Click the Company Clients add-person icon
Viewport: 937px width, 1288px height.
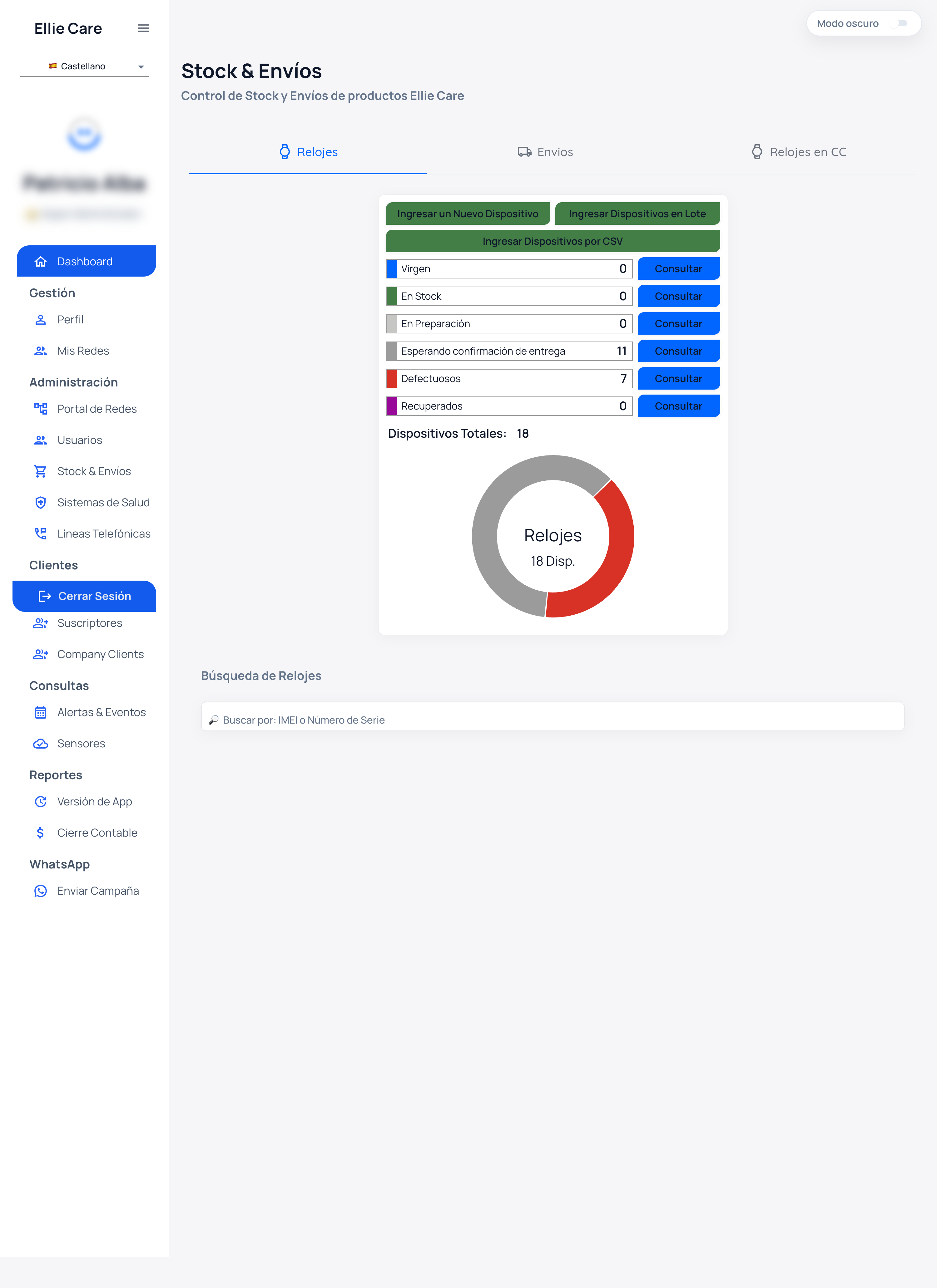point(40,654)
